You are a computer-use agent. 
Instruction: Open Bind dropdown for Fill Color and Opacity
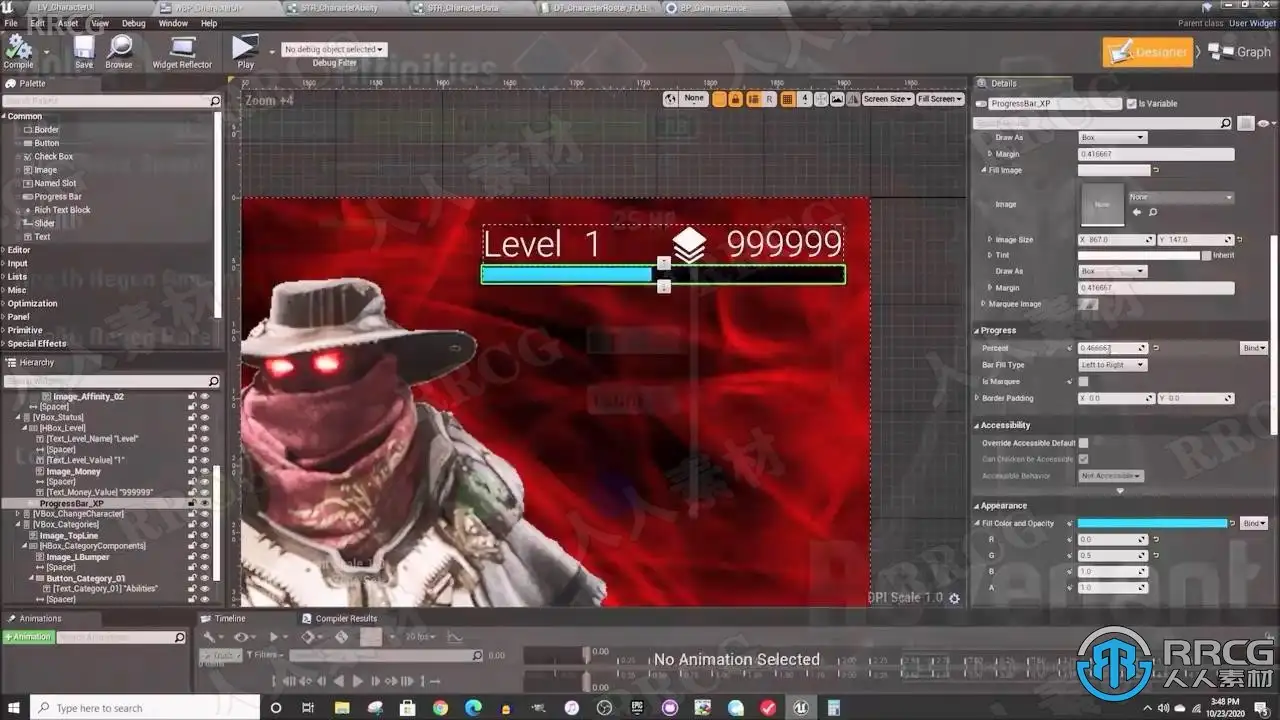click(x=1254, y=523)
